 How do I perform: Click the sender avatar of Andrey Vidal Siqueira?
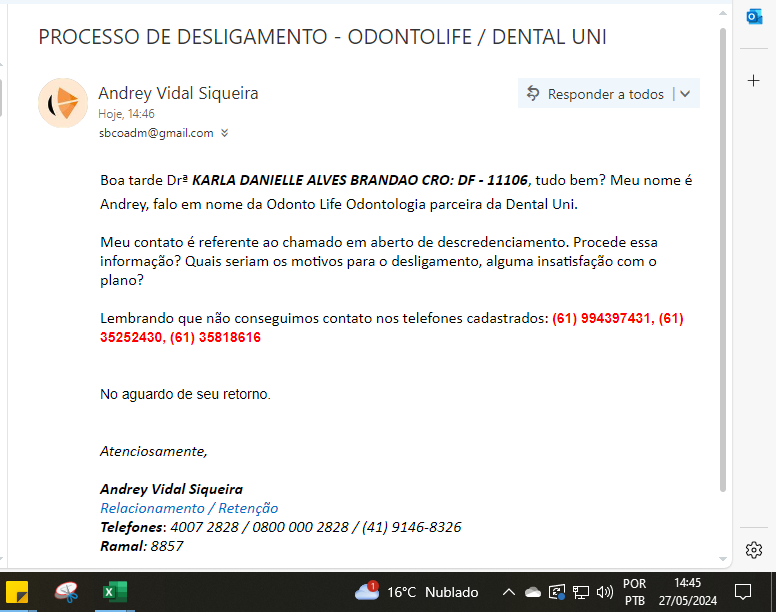coord(63,103)
